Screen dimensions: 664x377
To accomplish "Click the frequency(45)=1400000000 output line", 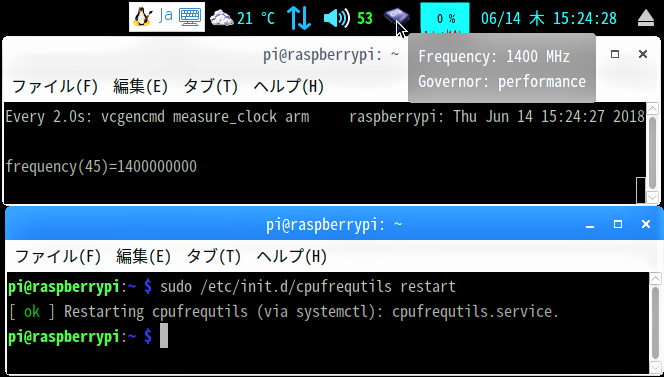I will point(101,166).
